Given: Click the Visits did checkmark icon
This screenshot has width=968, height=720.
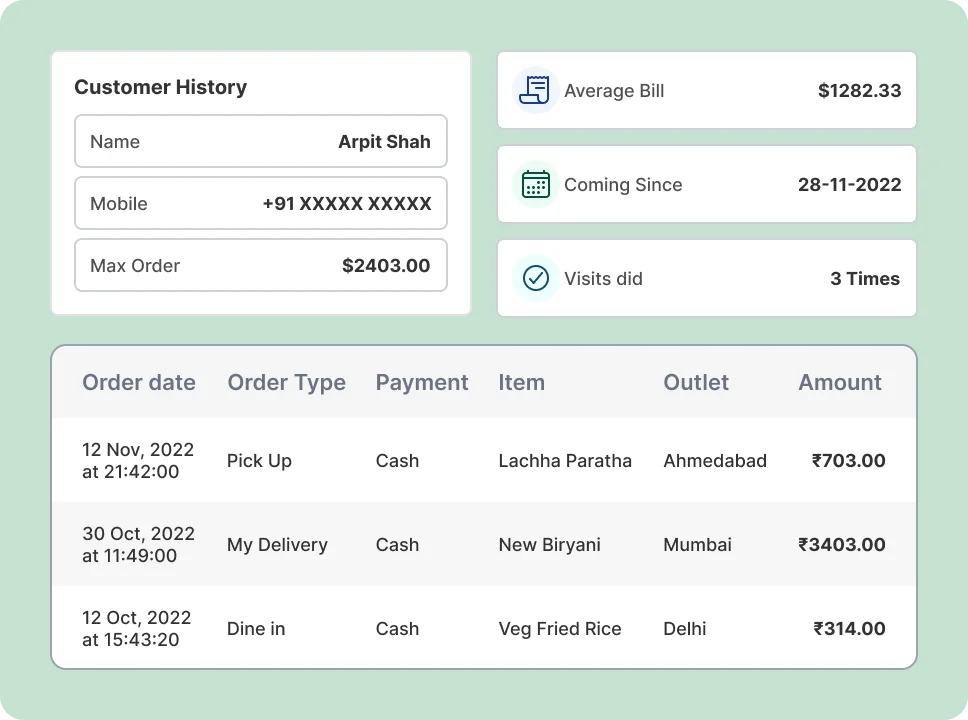Looking at the screenshot, I should pyautogui.click(x=535, y=278).
